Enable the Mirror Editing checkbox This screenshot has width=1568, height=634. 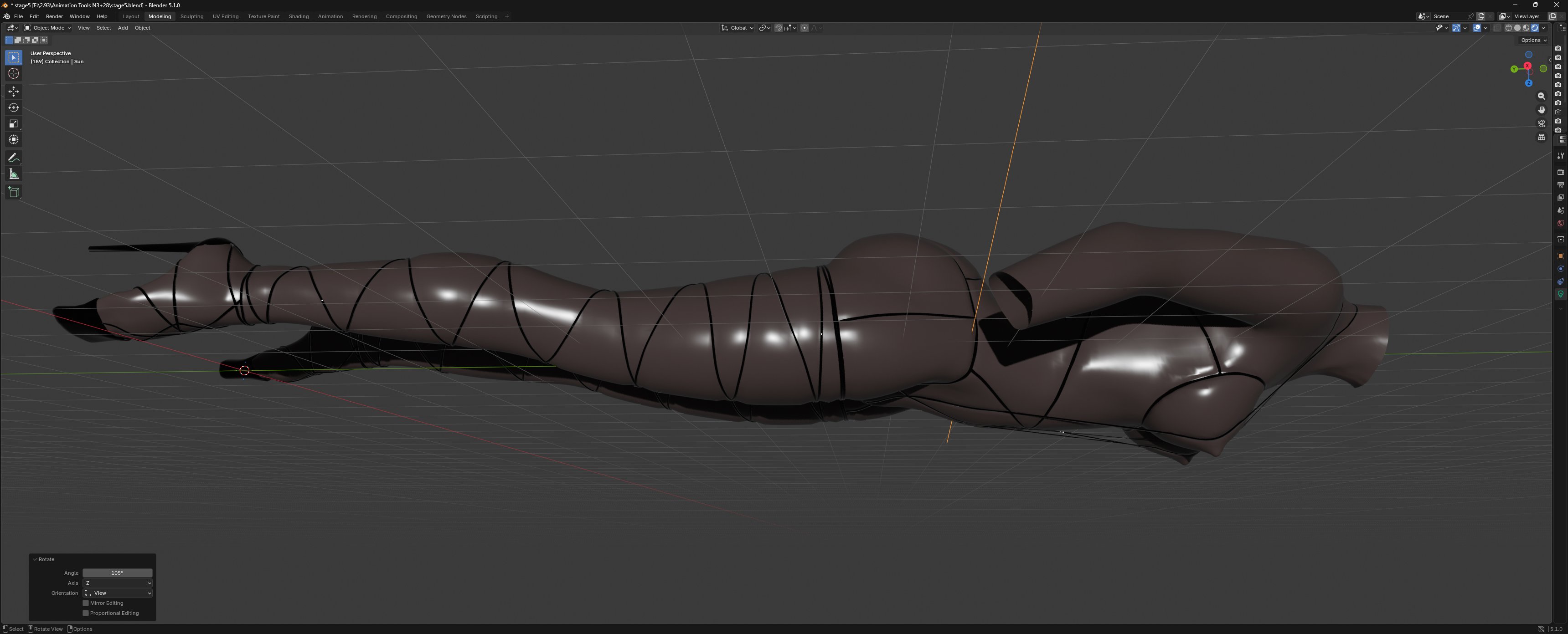click(86, 603)
